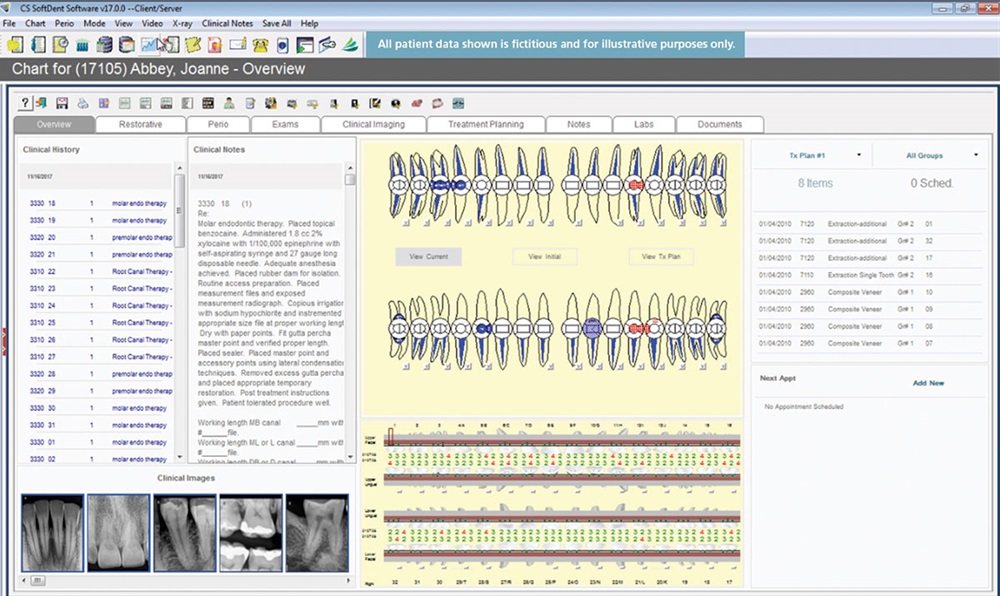
Task: Click down arrow of Clinical History scrollbar
Action: (x=179, y=457)
